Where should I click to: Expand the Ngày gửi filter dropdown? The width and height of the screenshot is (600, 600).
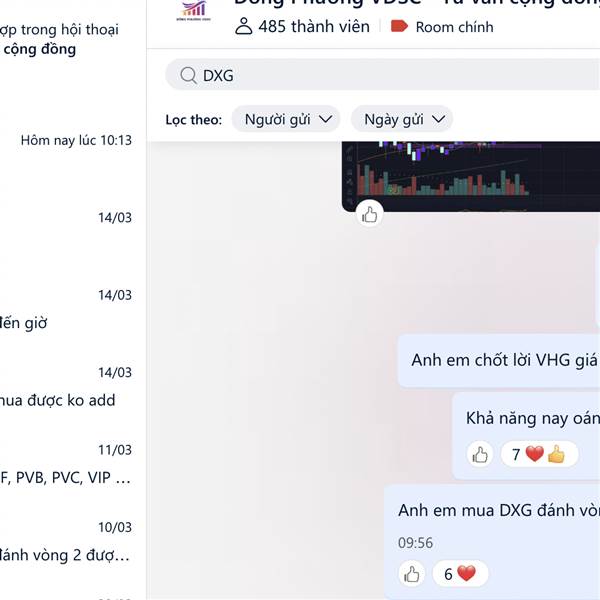point(402,119)
